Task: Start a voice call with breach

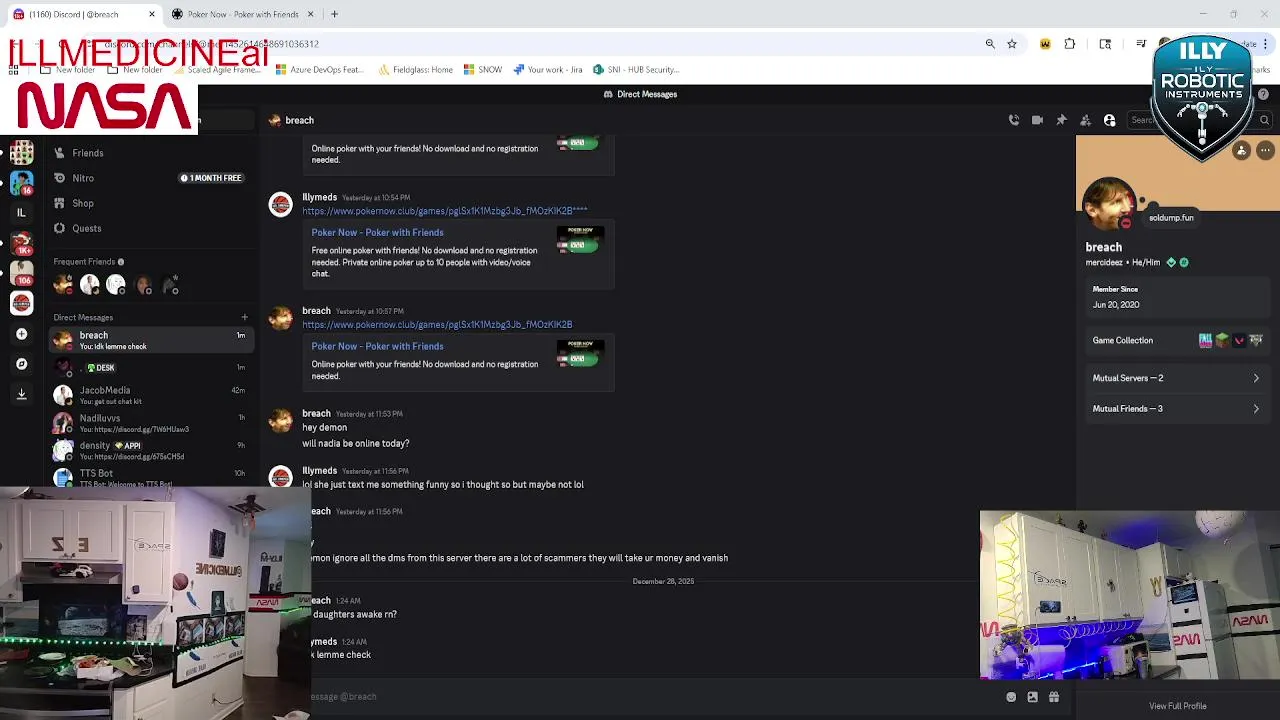Action: 1014,120
